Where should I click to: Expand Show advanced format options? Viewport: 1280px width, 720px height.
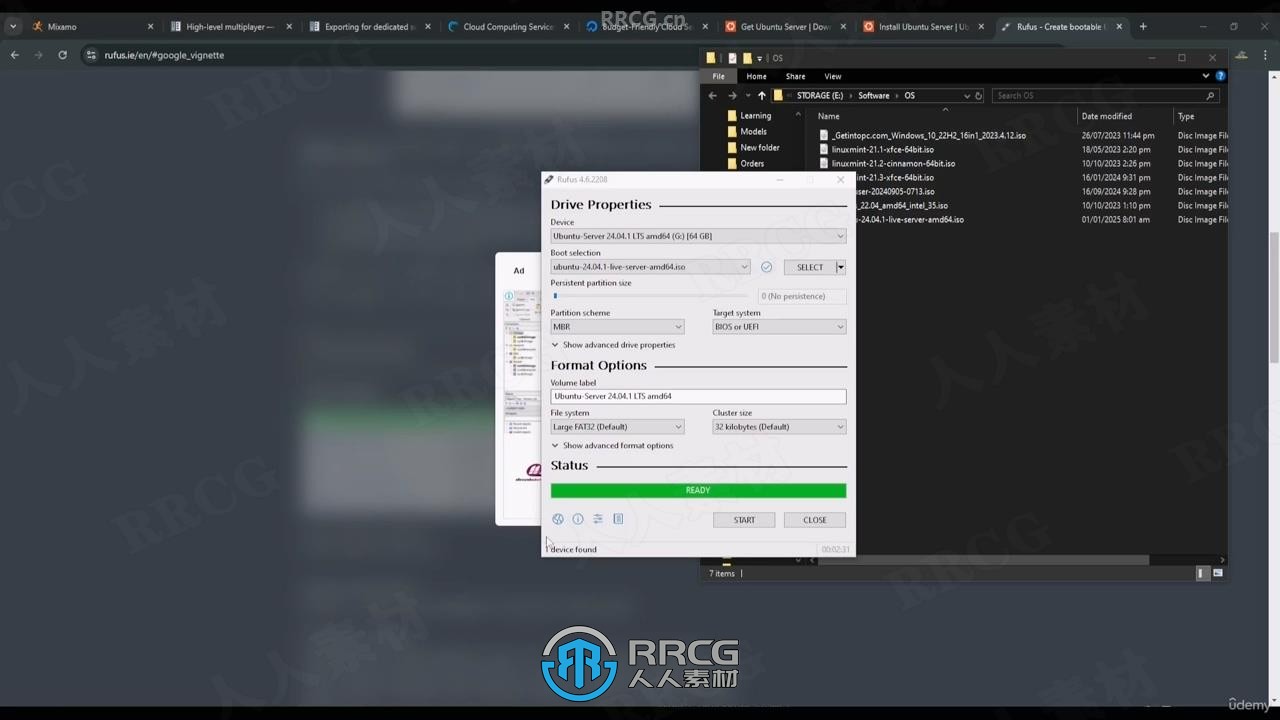pyautogui.click(x=612, y=446)
